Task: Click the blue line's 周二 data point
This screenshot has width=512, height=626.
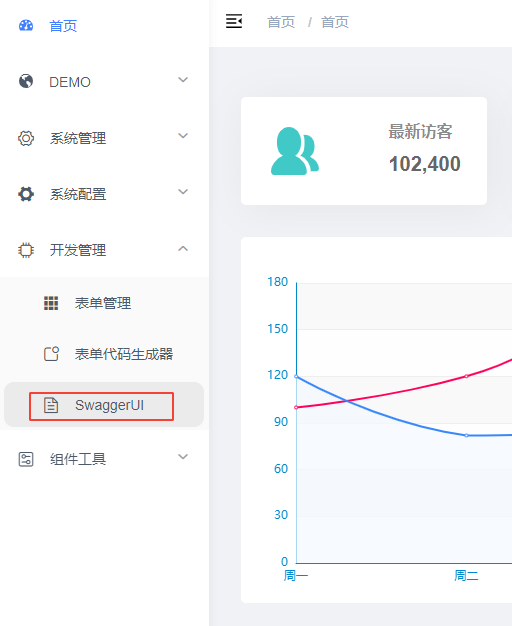Action: [x=466, y=435]
